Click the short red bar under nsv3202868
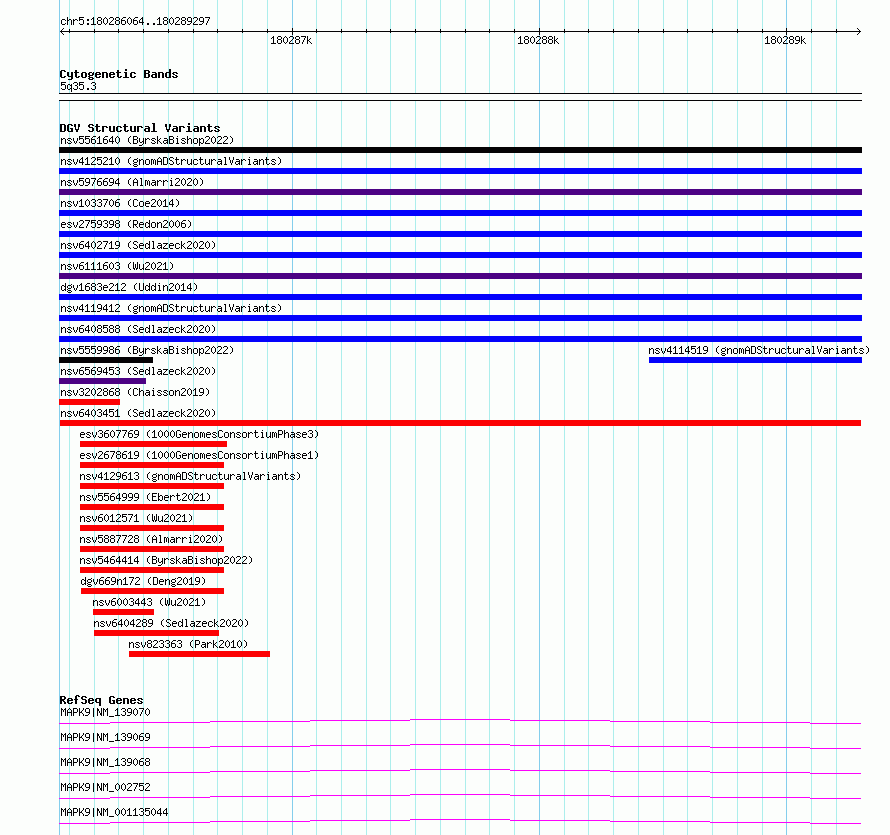This screenshot has height=835, width=890. pos(90,402)
